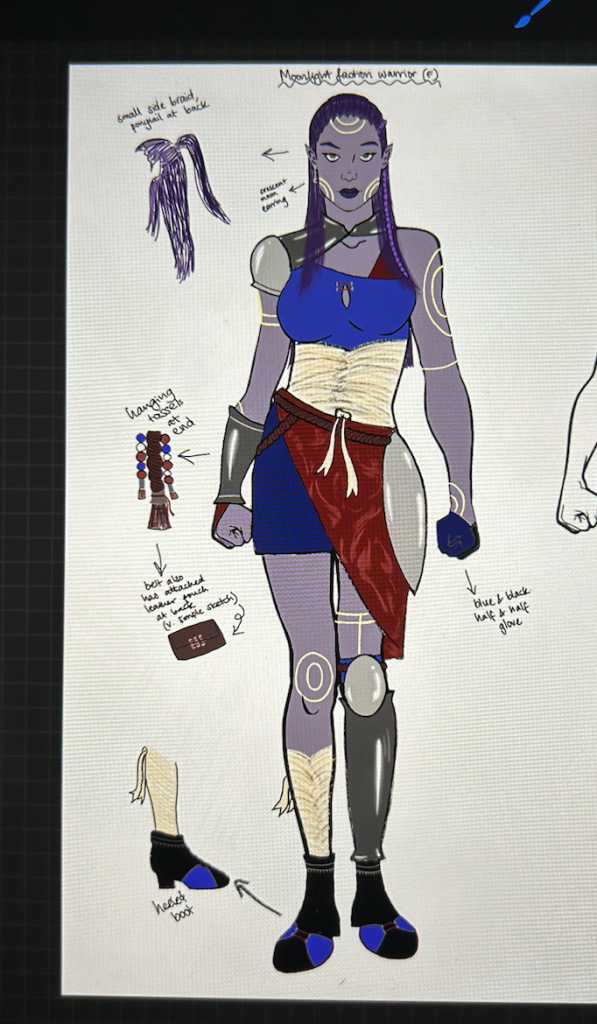
Task: Tap the silver shoulder pauldron
Action: pyautogui.click(x=269, y=266)
